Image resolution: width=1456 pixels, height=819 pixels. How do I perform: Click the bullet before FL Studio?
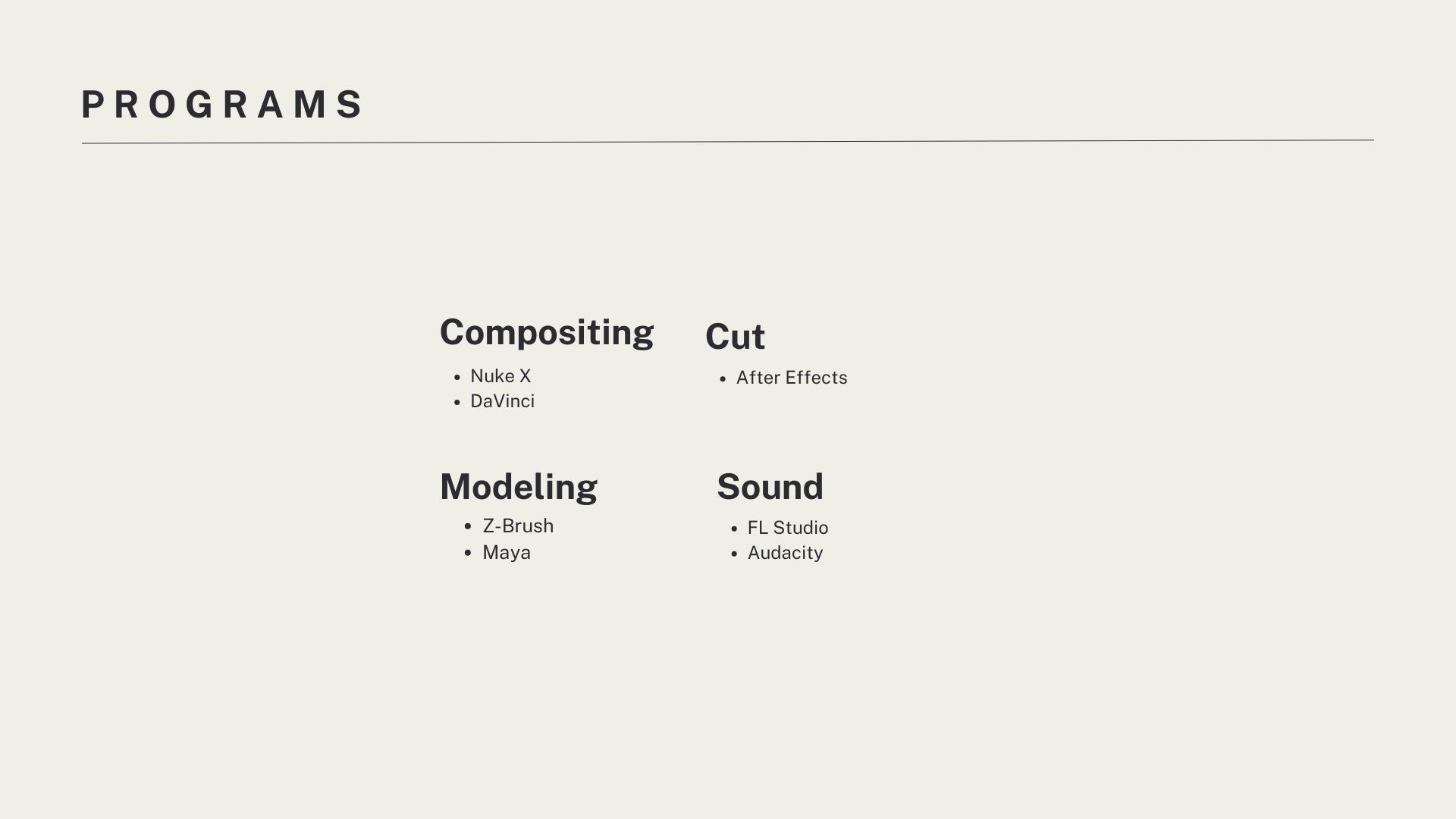point(734,529)
